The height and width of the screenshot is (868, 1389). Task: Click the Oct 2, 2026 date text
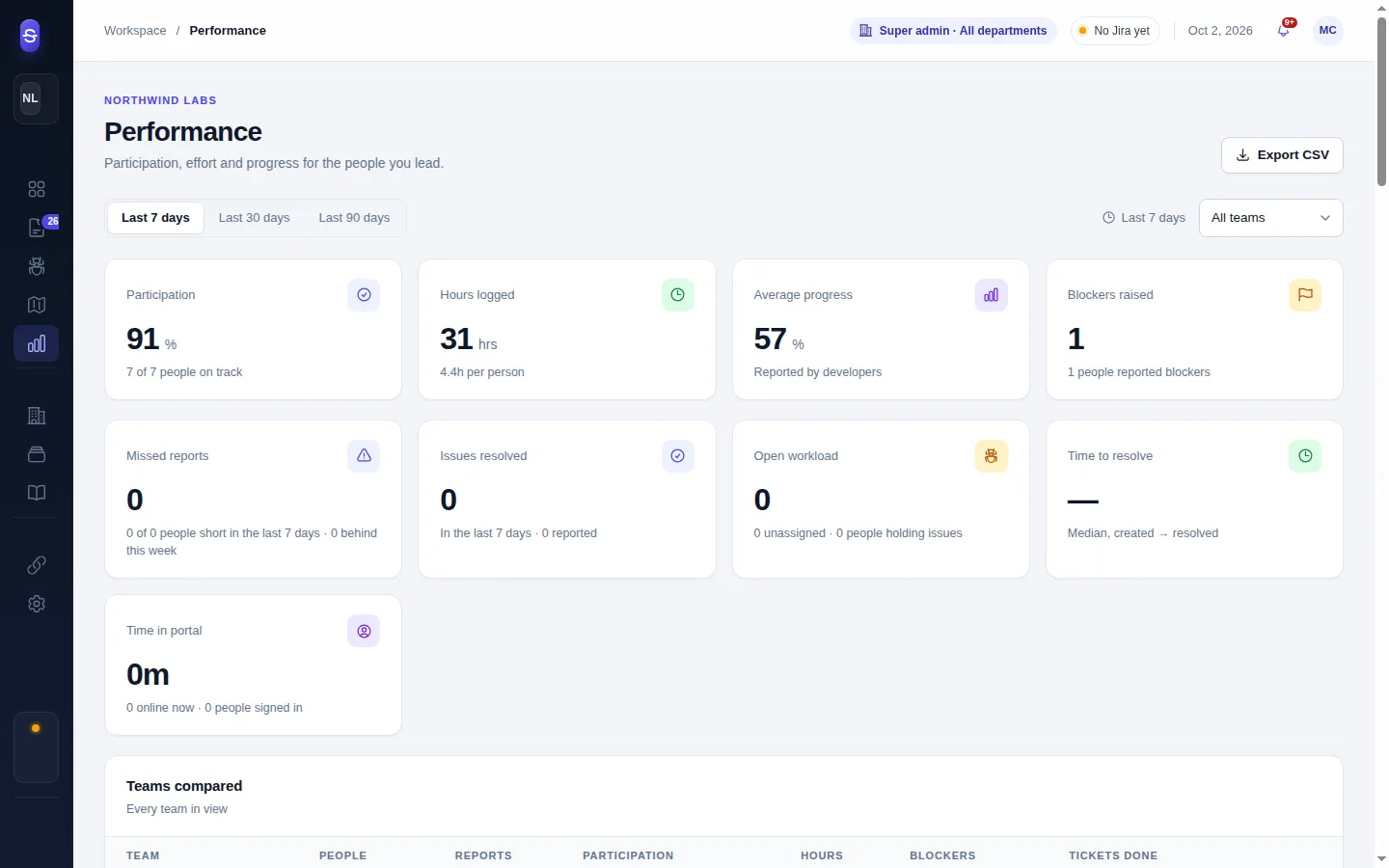click(1220, 31)
